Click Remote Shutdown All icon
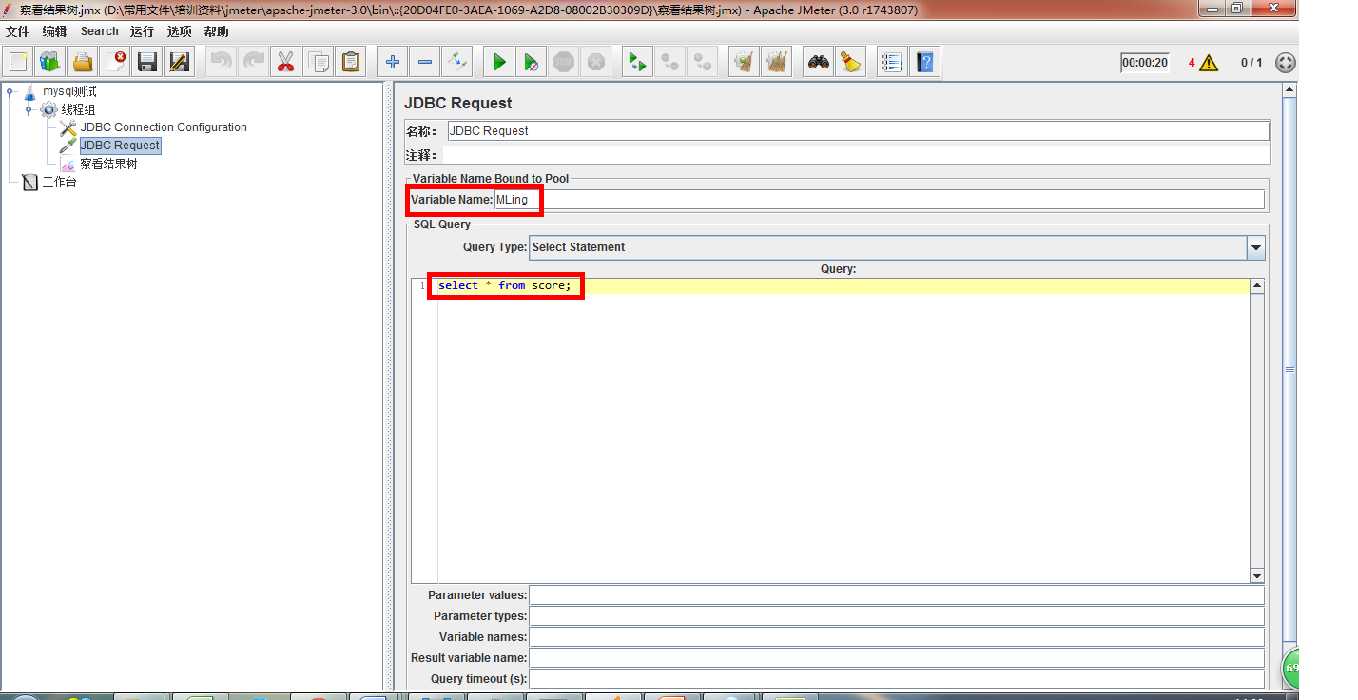 (702, 62)
